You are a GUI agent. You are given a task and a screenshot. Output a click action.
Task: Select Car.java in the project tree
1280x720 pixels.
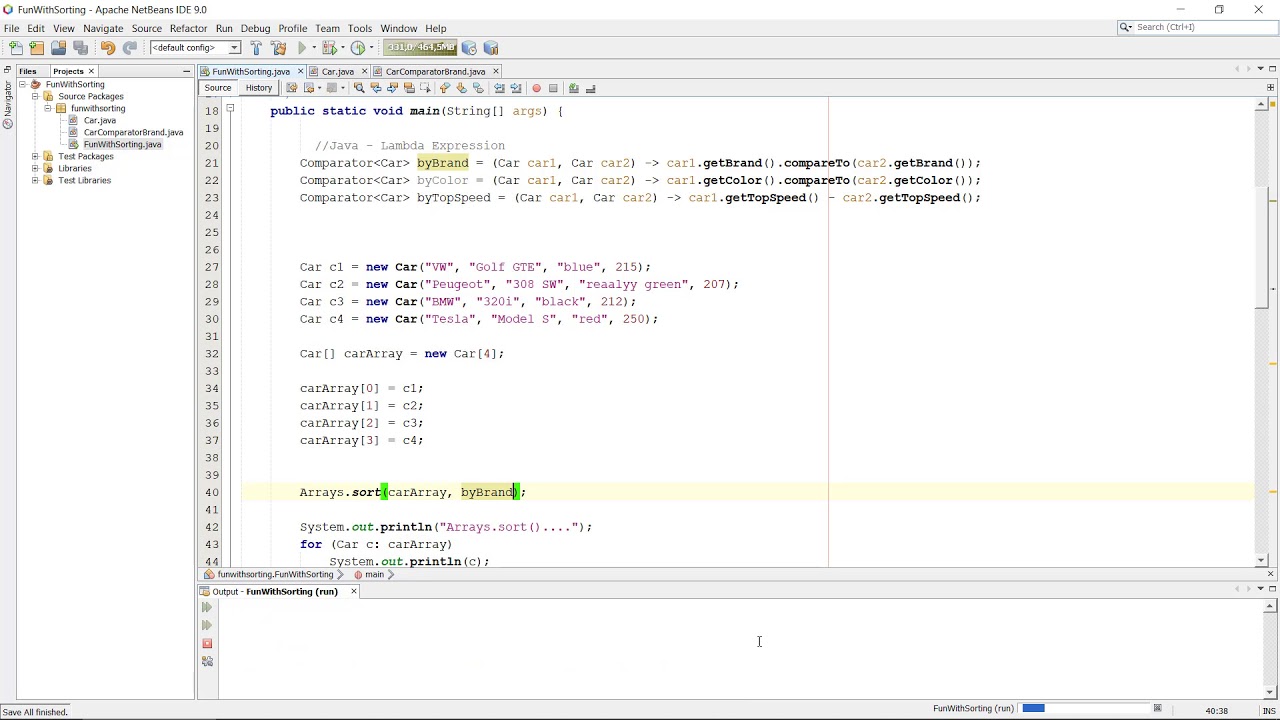point(99,120)
